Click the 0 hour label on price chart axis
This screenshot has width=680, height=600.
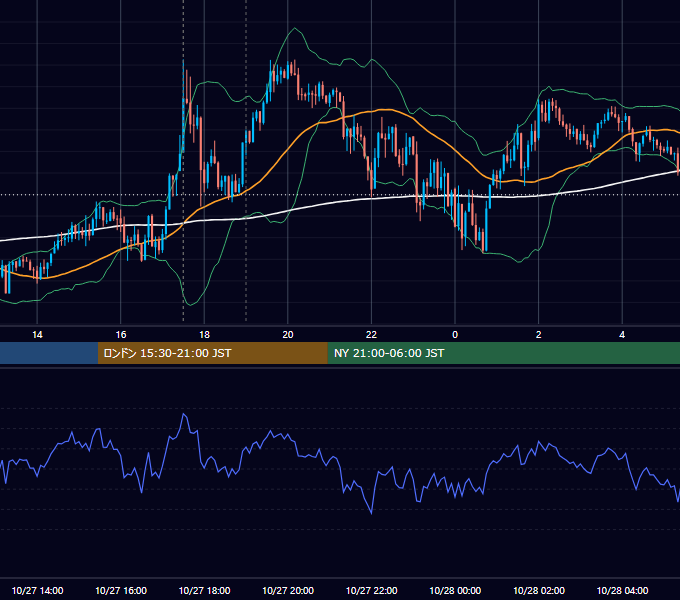(455, 335)
